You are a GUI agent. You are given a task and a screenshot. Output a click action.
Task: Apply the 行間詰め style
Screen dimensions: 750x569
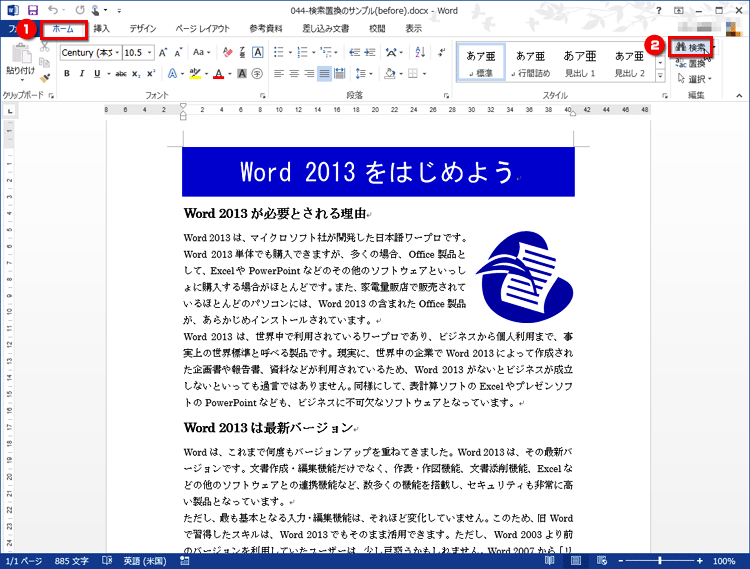[530, 63]
